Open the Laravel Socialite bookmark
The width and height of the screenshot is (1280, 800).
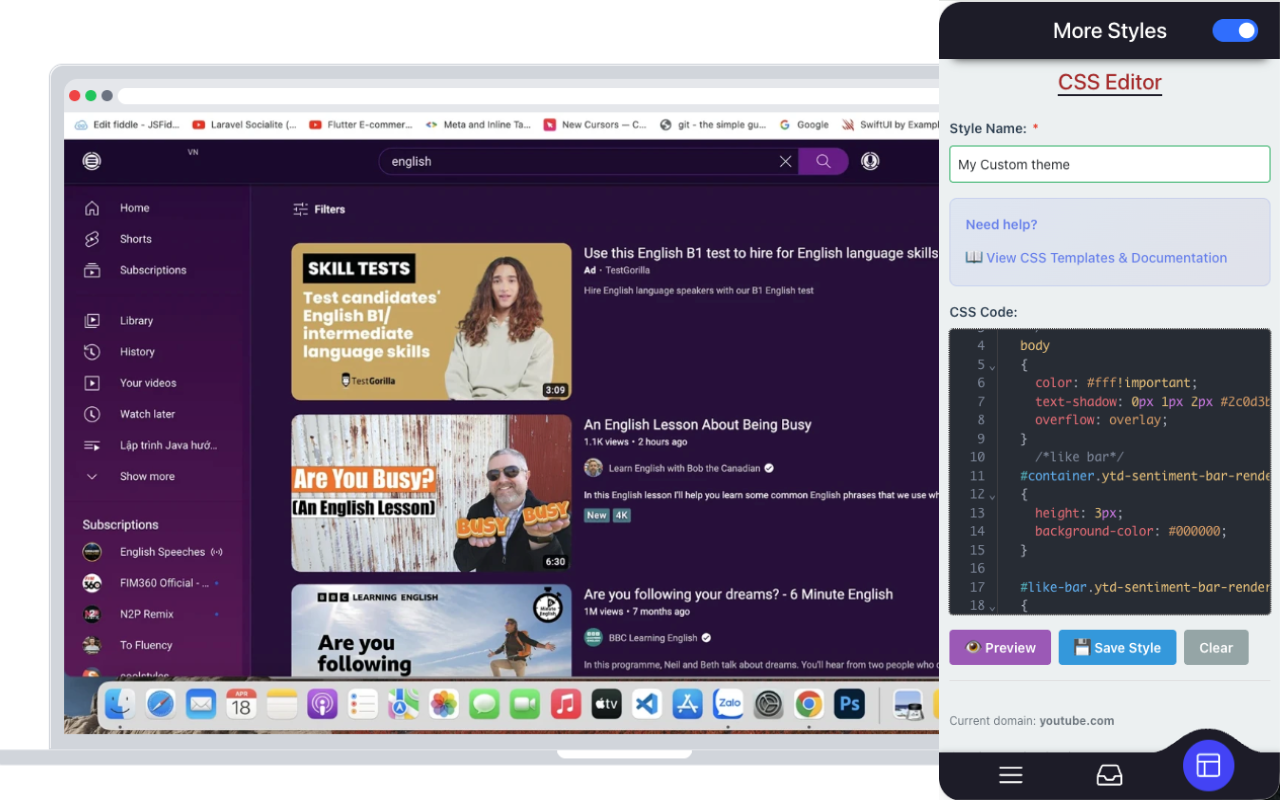tap(244, 125)
